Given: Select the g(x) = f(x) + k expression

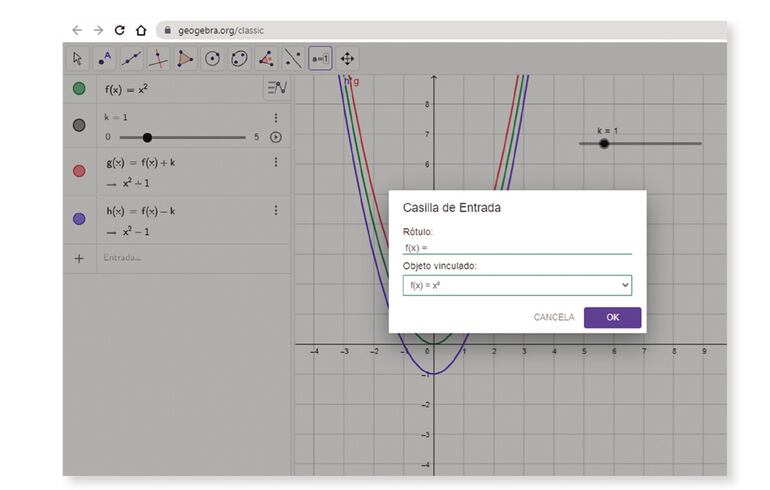Looking at the screenshot, I should [140, 163].
